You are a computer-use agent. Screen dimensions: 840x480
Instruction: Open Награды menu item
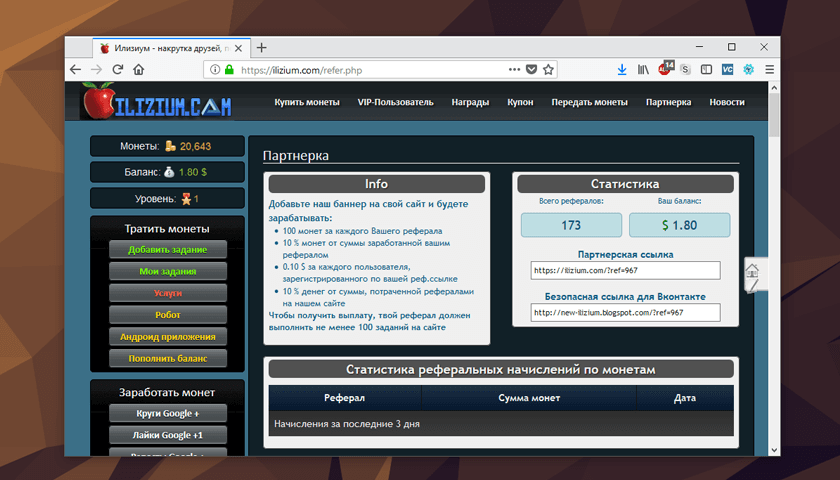[x=470, y=102]
